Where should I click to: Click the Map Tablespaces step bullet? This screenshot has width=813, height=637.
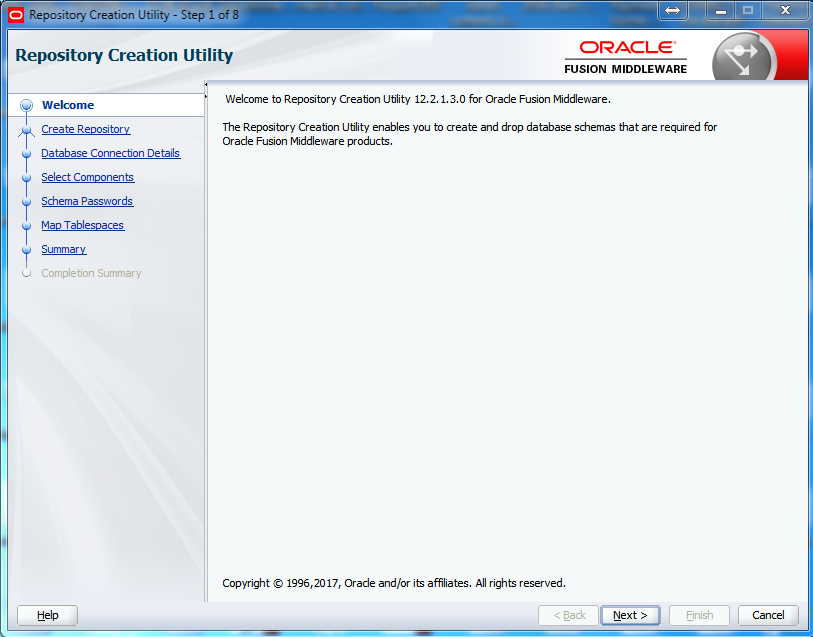click(26, 225)
